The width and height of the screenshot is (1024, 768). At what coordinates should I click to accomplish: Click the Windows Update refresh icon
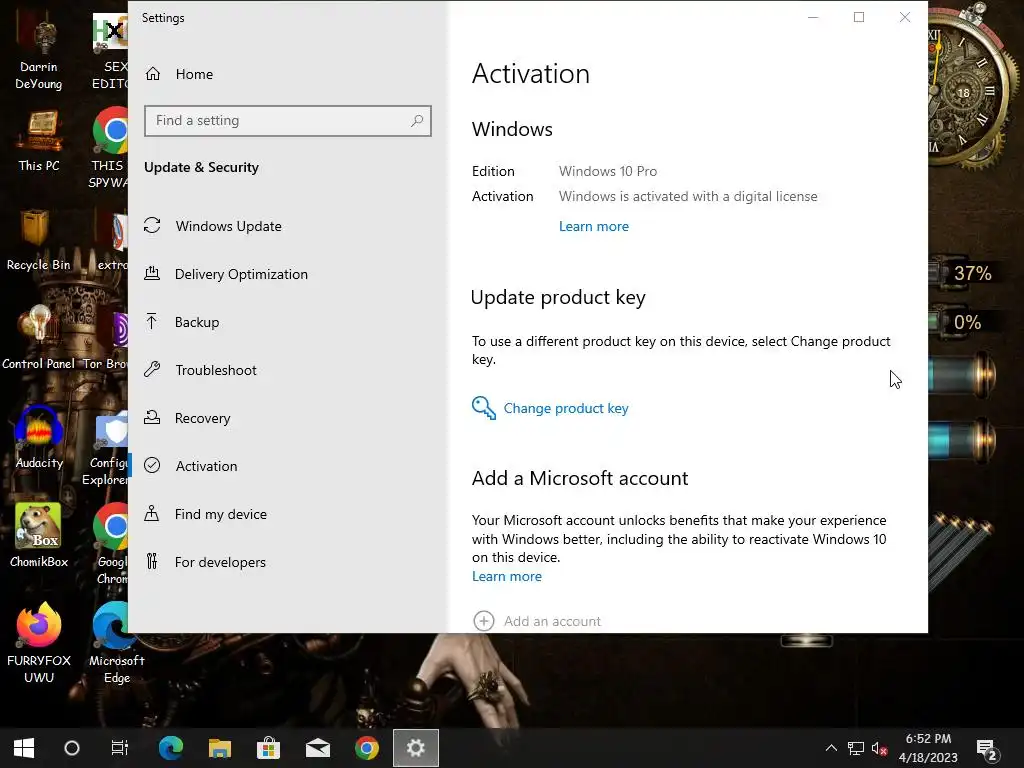click(152, 225)
